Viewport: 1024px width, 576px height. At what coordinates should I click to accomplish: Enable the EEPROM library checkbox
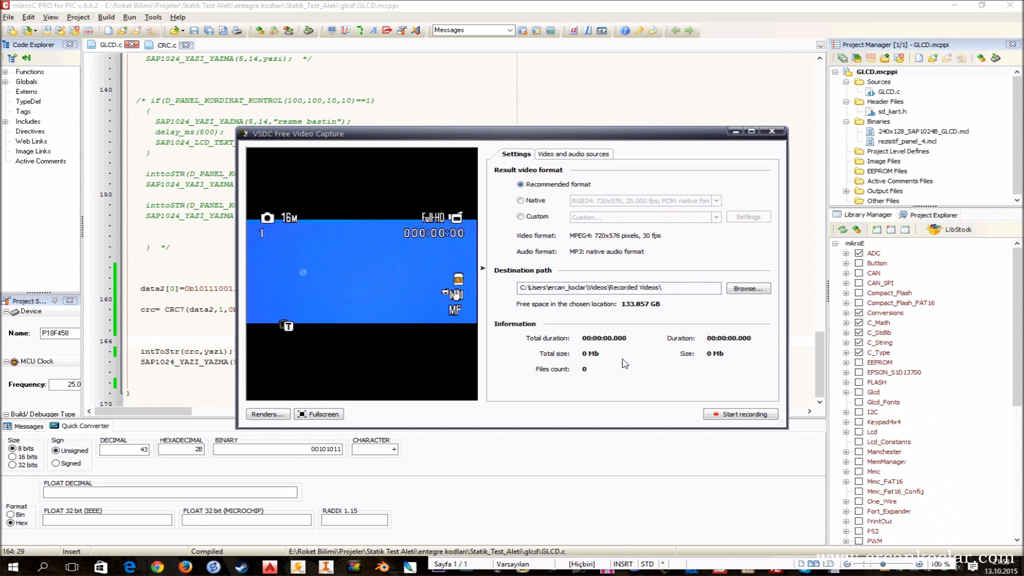pyautogui.click(x=859, y=362)
